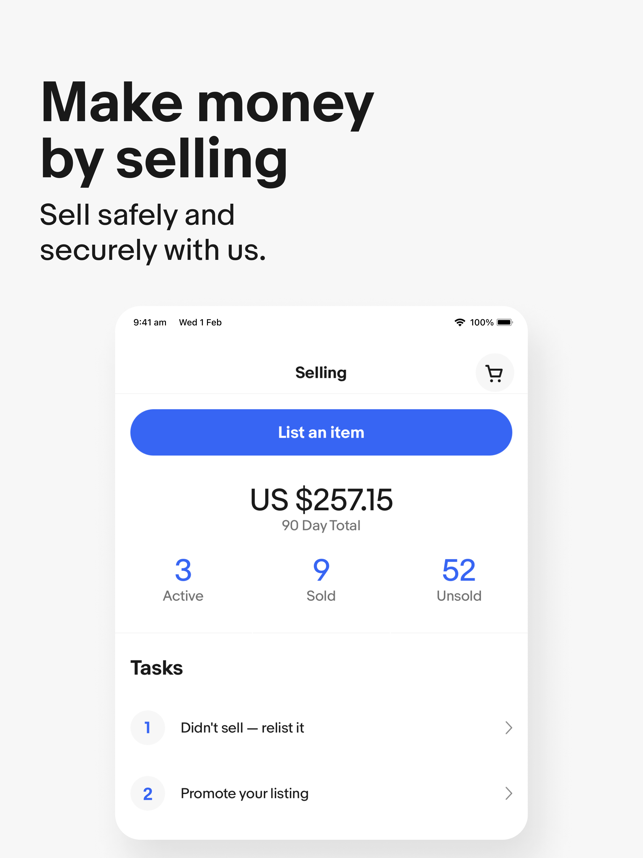
Task: Tap the 90 Day Total label
Action: click(x=321, y=525)
